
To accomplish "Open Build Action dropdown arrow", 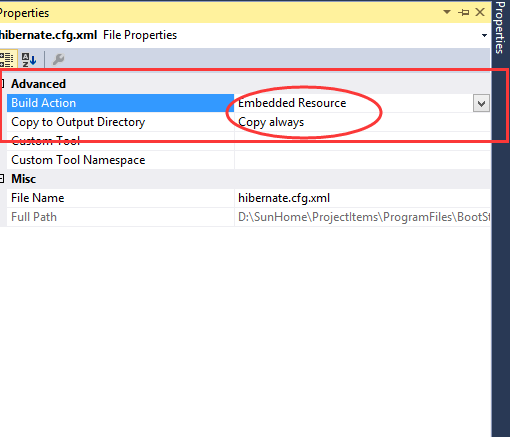I will pos(481,103).
